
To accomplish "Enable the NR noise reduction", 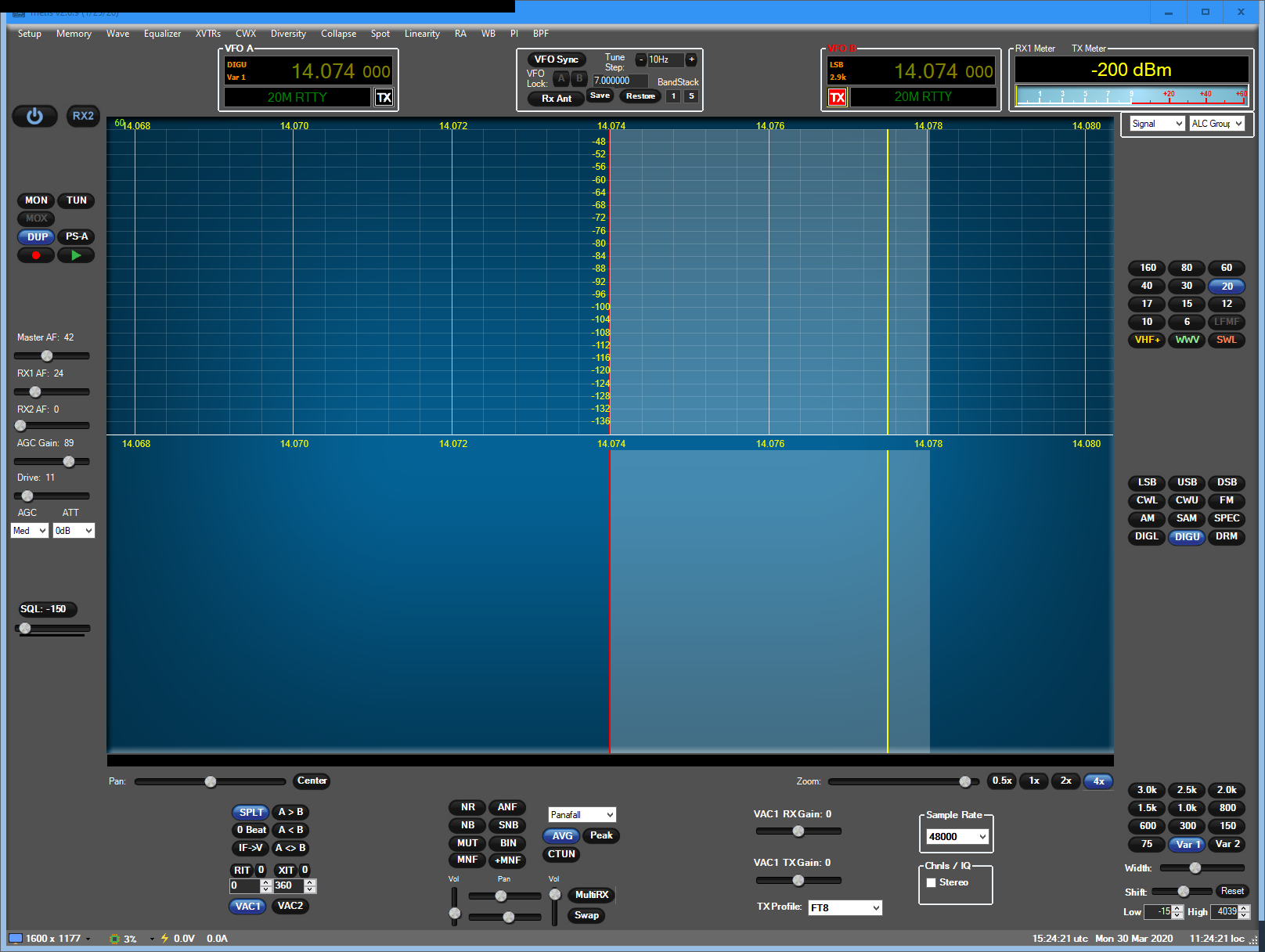I will [x=467, y=807].
